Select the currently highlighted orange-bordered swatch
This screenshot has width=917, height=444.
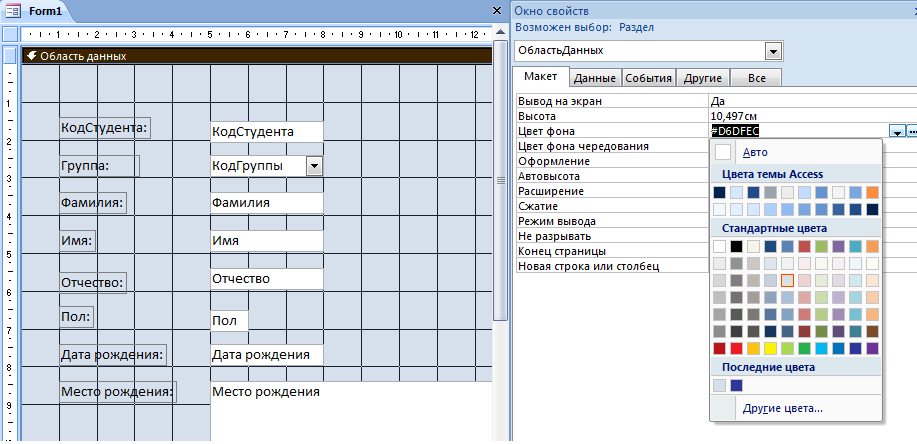pos(787,280)
